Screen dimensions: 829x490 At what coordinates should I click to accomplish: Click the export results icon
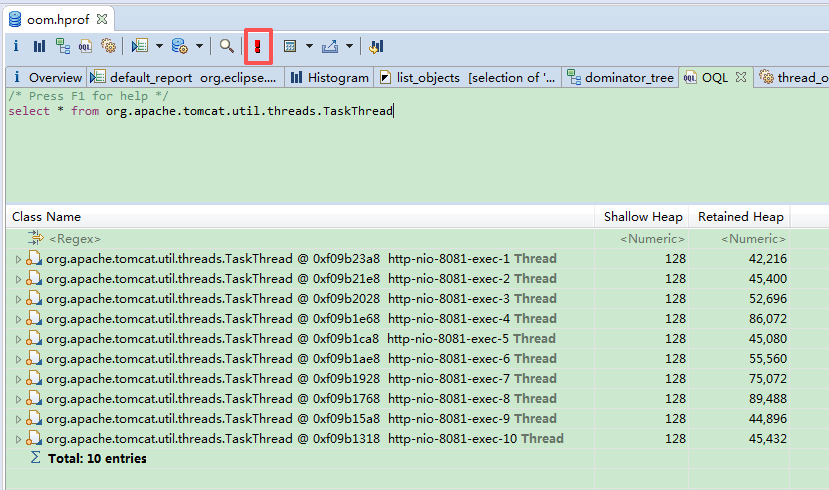click(330, 47)
